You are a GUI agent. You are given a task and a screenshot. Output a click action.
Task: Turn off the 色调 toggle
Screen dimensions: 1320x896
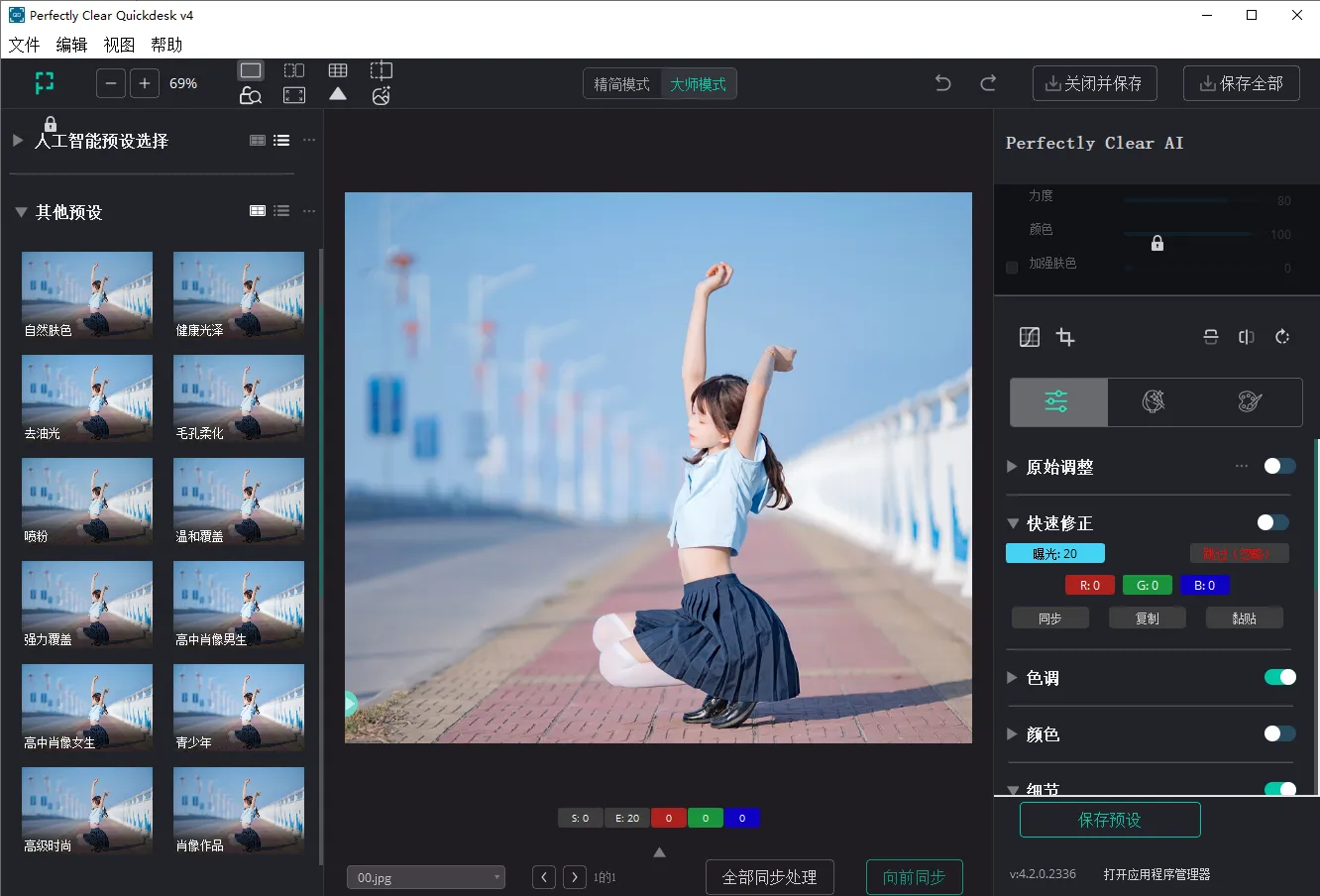(1278, 677)
